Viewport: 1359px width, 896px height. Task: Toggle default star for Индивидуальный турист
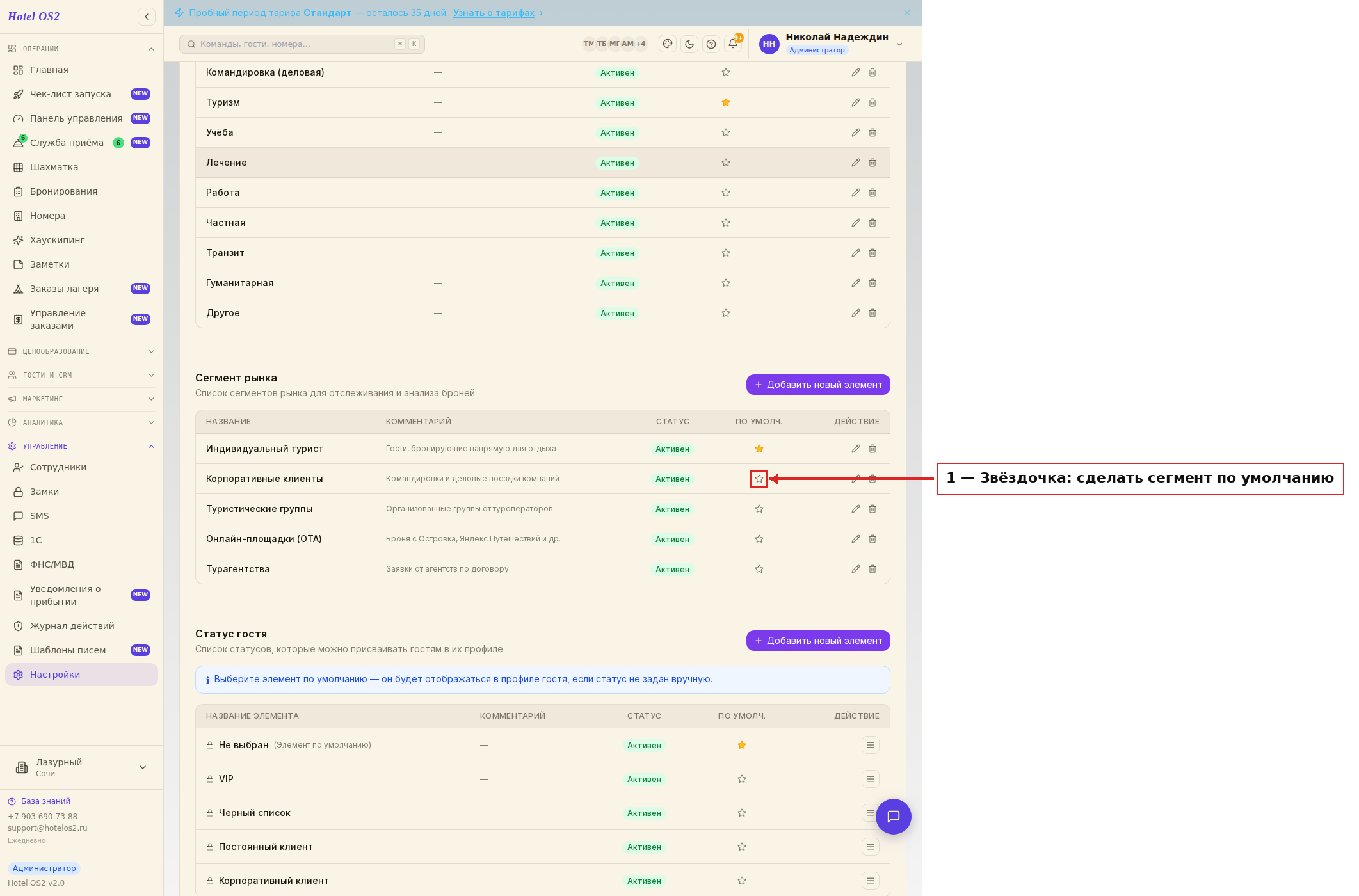pyautogui.click(x=759, y=449)
